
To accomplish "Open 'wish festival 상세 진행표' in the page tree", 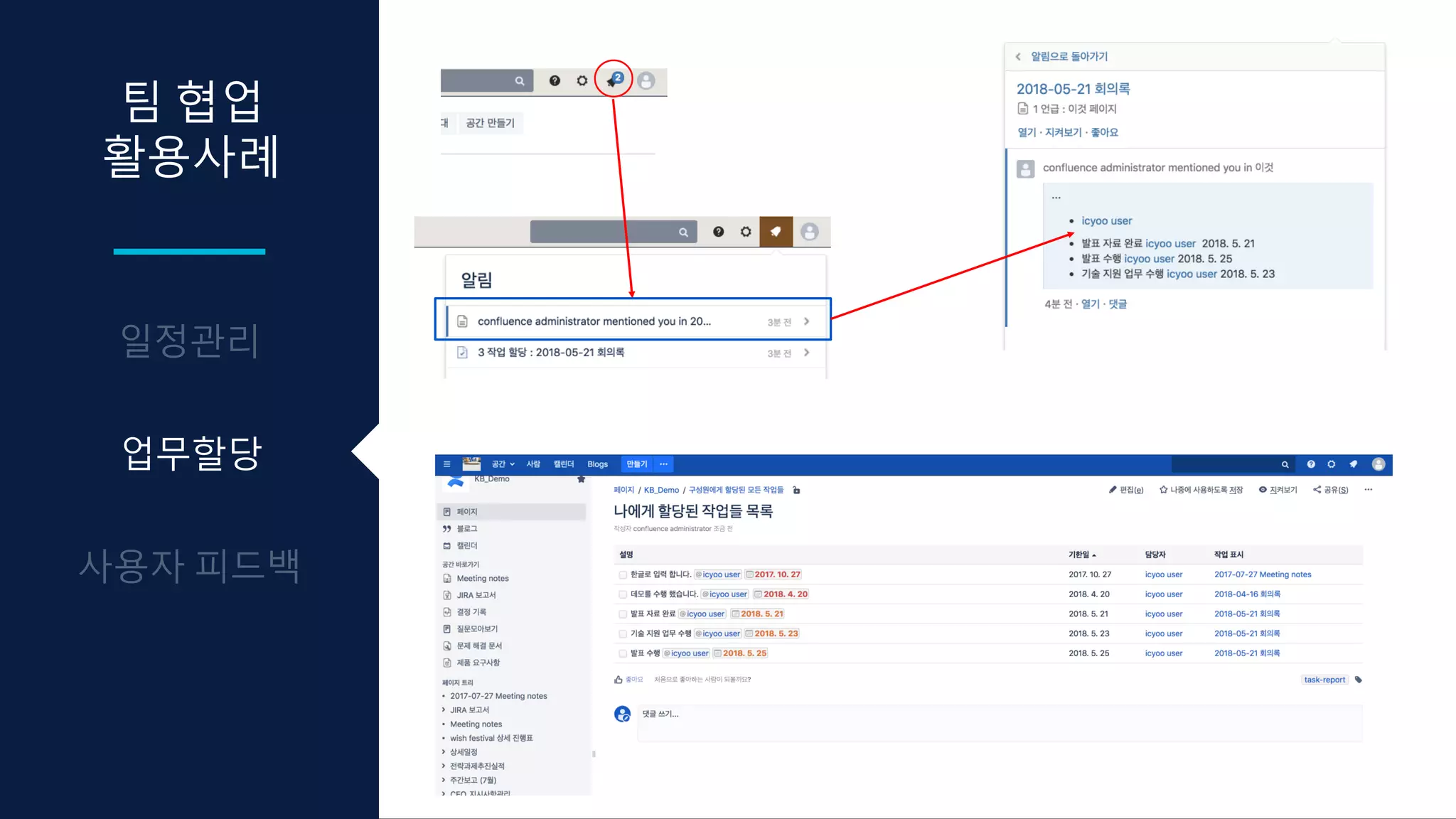I will [491, 738].
